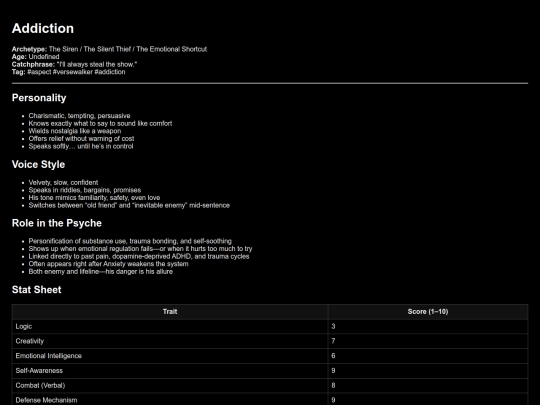The width and height of the screenshot is (540, 405).
Task: Select 'Charismatic, tempting, persuasive' bullet
Action: point(79,116)
